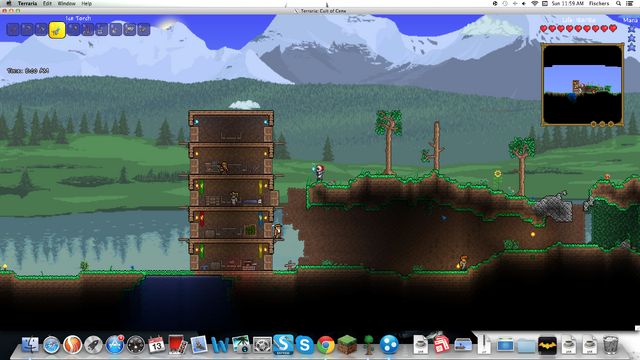Screen dimensions: 640x360
Task: Launch Safari from the Dock
Action: pos(51,345)
